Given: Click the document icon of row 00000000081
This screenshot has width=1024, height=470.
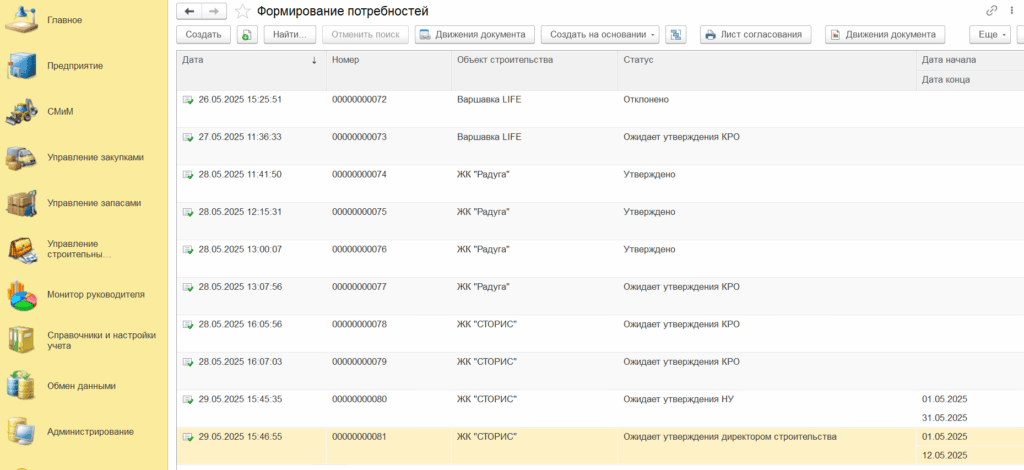Looking at the screenshot, I should [188, 437].
